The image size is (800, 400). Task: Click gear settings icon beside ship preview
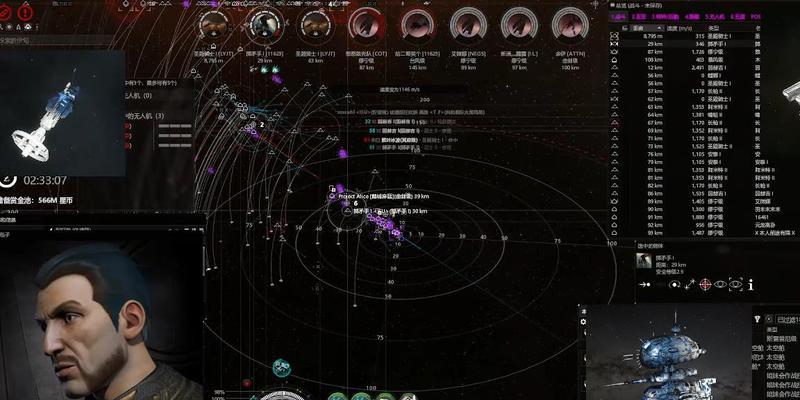click(x=584, y=322)
